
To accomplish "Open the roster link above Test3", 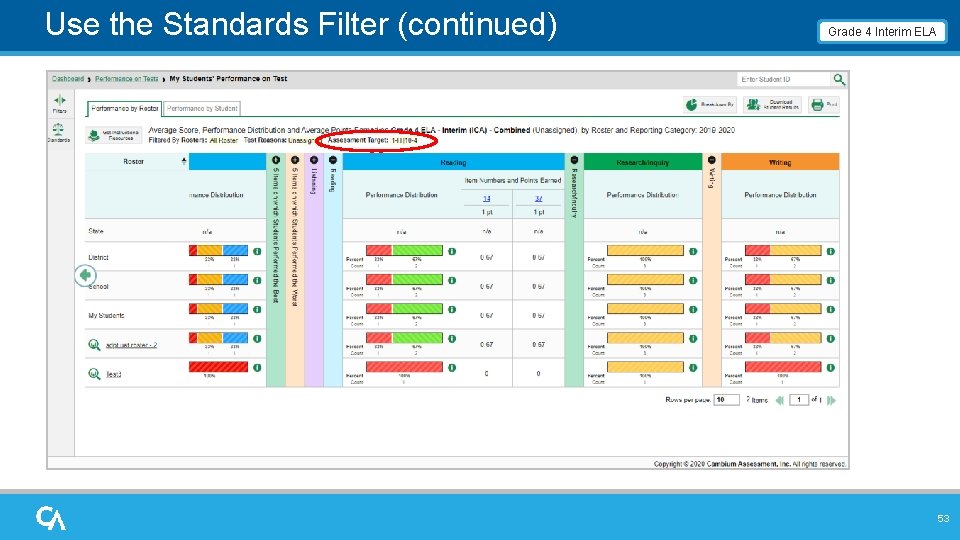I will 132,345.
